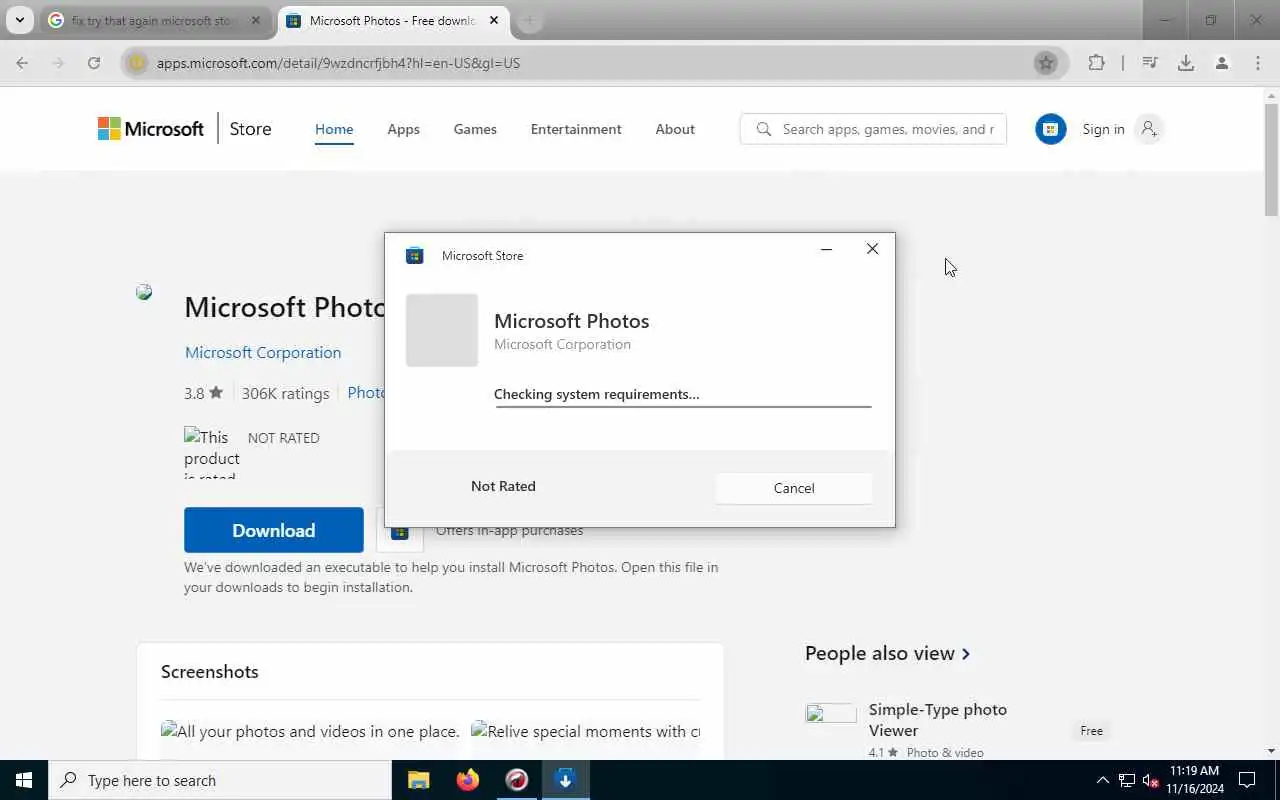This screenshot has height=800, width=1280.
Task: Click 'Not Rated' text in the dialog
Action: click(503, 486)
